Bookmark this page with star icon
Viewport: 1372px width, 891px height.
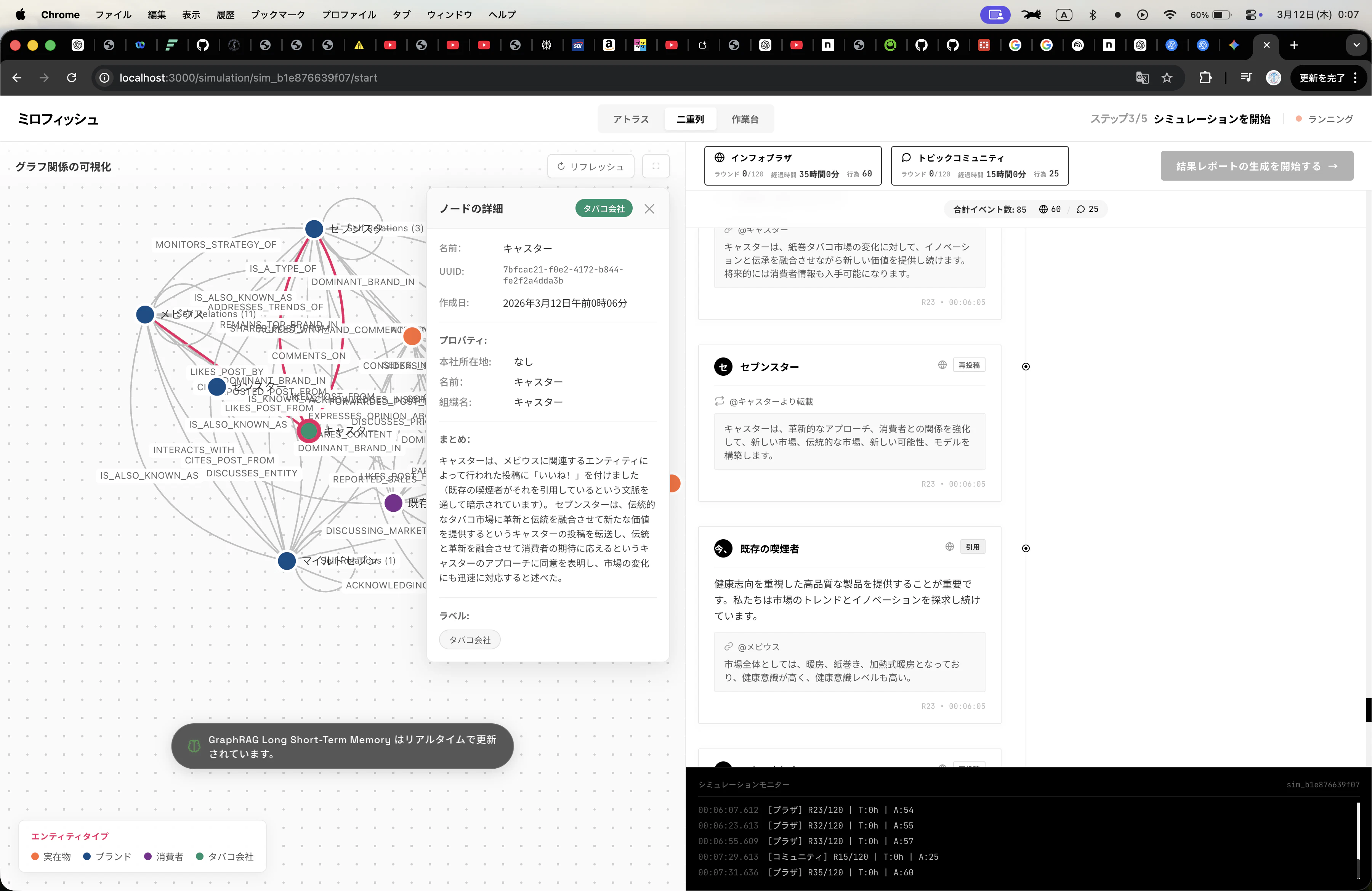click(1167, 77)
